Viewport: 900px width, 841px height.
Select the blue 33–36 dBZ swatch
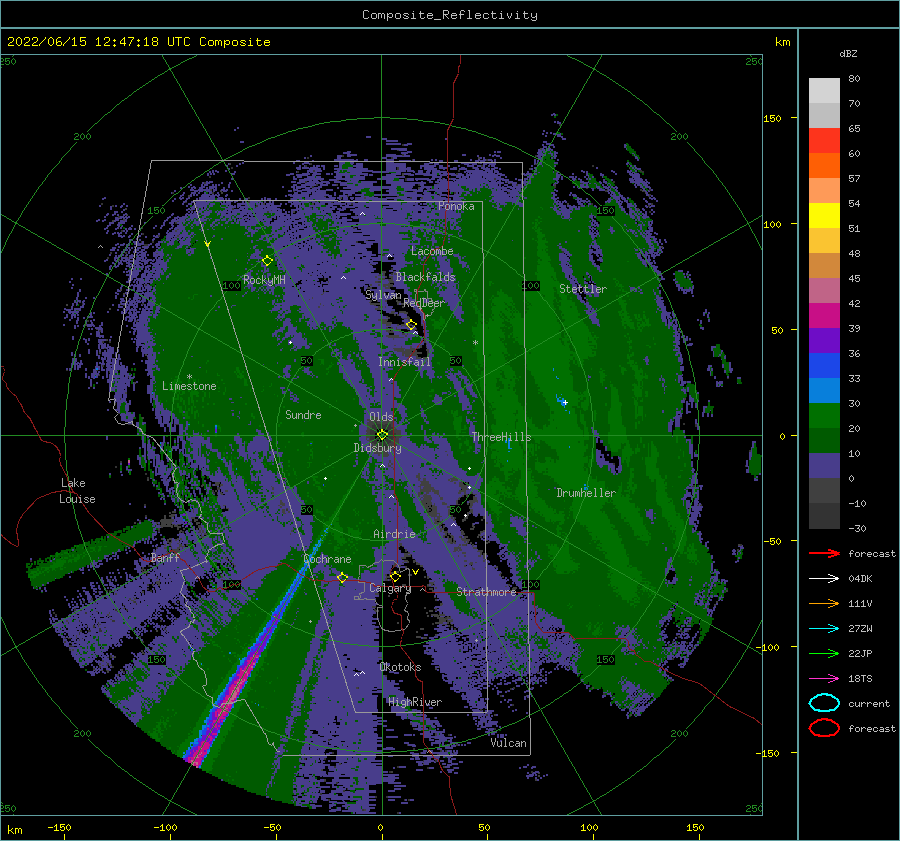coord(824,365)
